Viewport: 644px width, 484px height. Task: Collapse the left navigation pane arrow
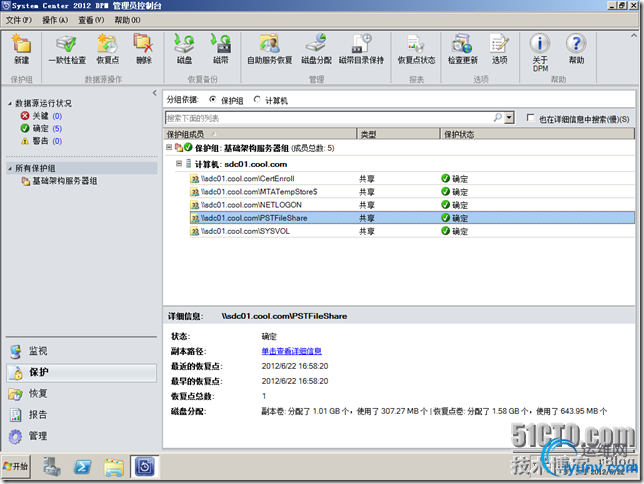point(154,93)
